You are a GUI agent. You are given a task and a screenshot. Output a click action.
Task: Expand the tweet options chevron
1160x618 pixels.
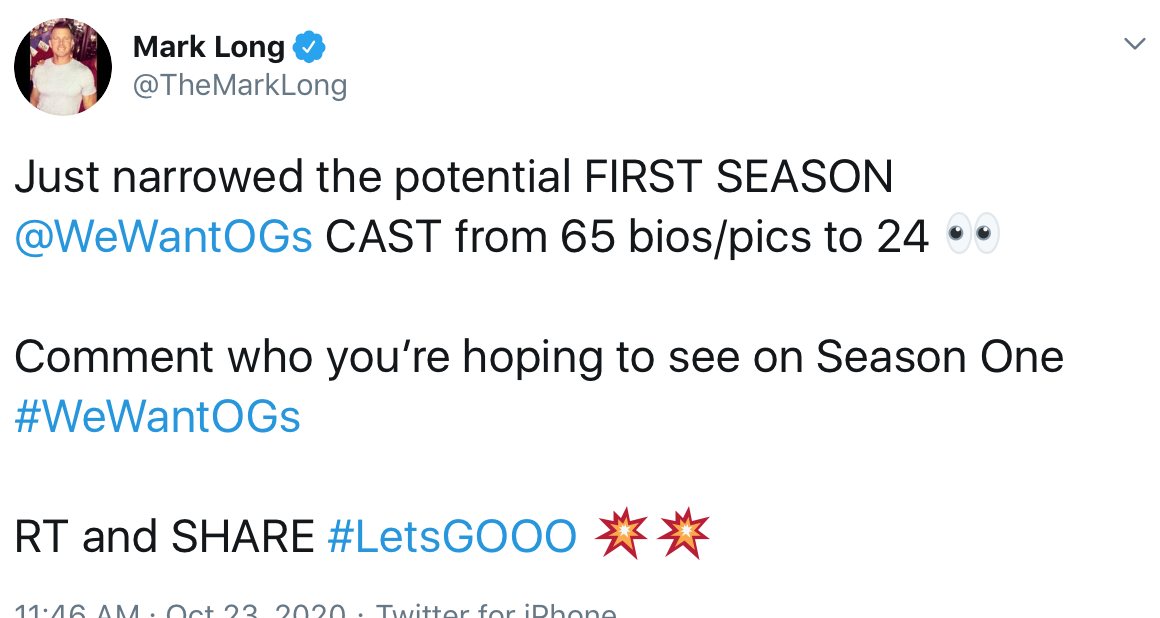click(x=1134, y=44)
